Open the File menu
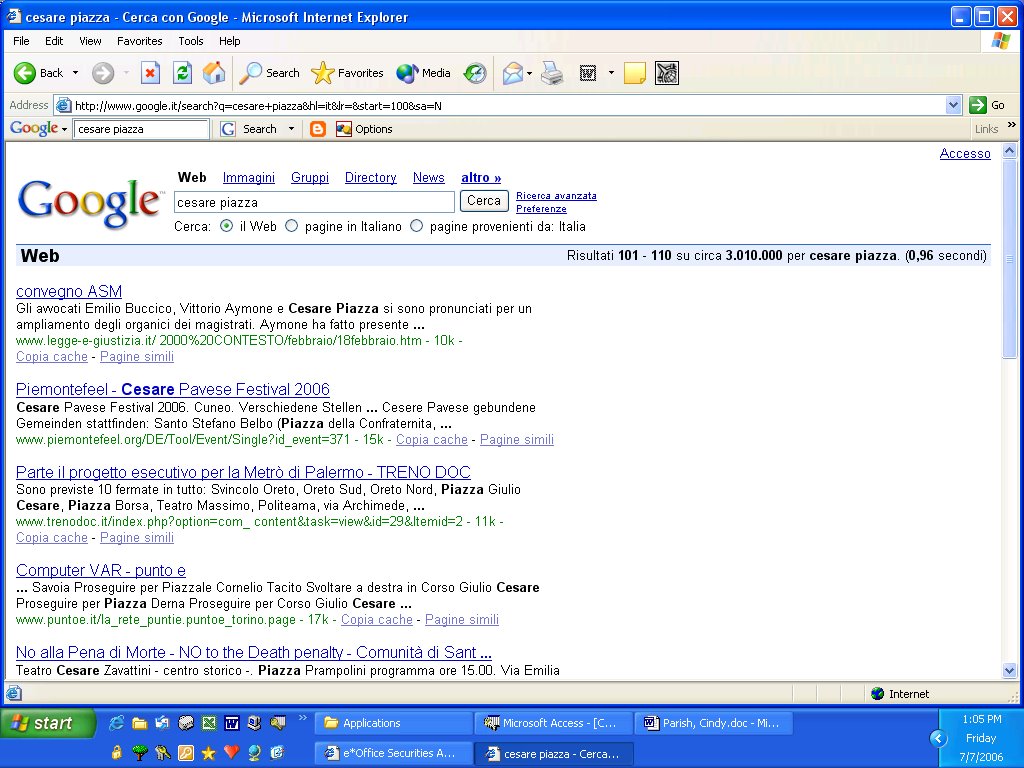 coord(22,40)
